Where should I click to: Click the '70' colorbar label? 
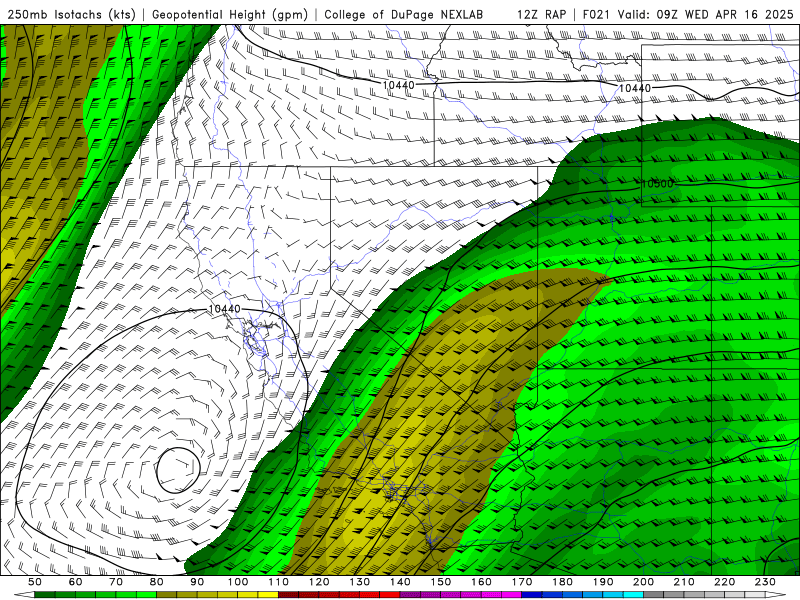point(116,582)
